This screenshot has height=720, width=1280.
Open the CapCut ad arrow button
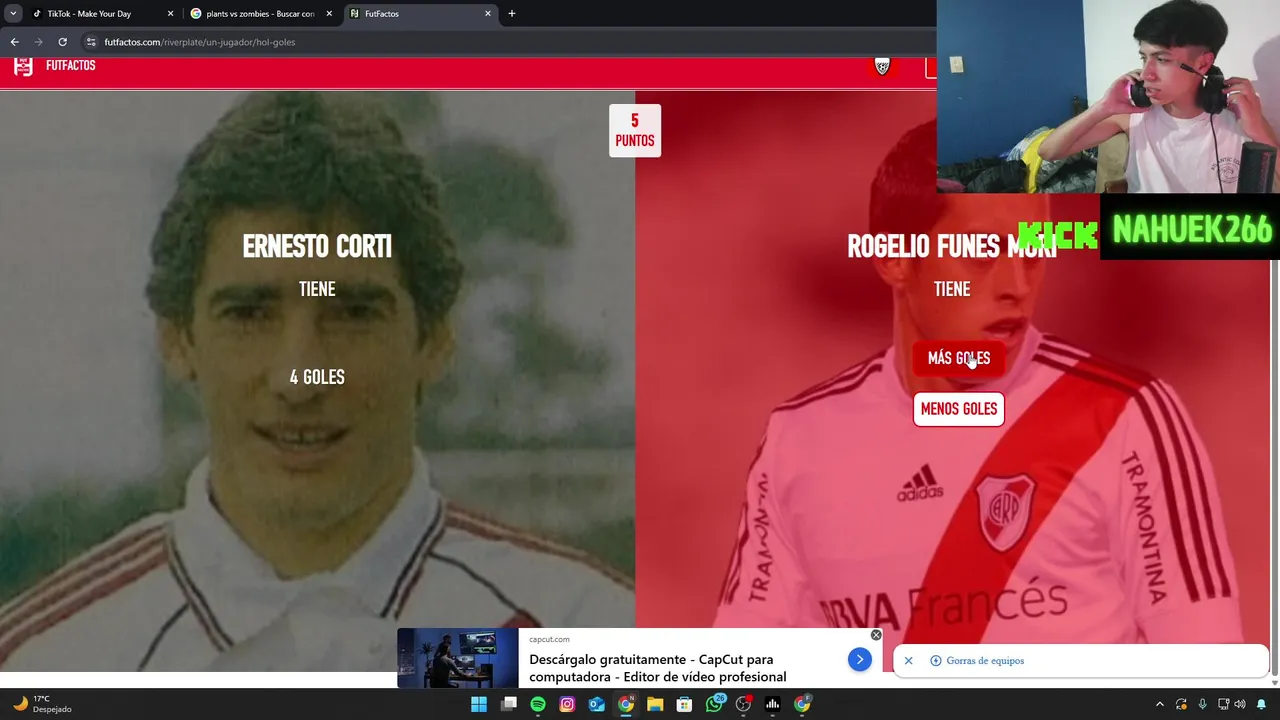(859, 659)
